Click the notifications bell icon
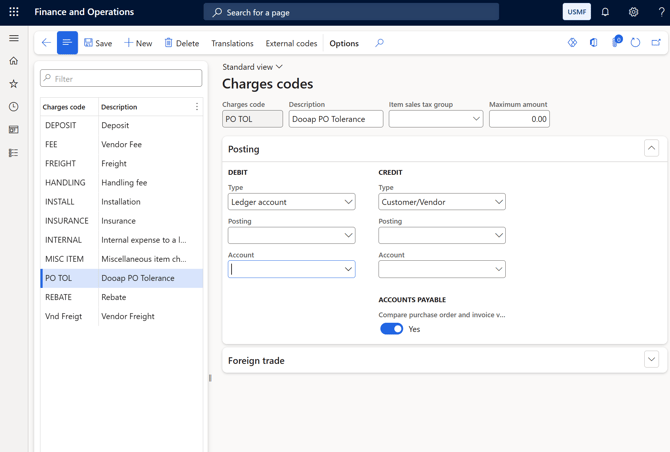 (605, 12)
